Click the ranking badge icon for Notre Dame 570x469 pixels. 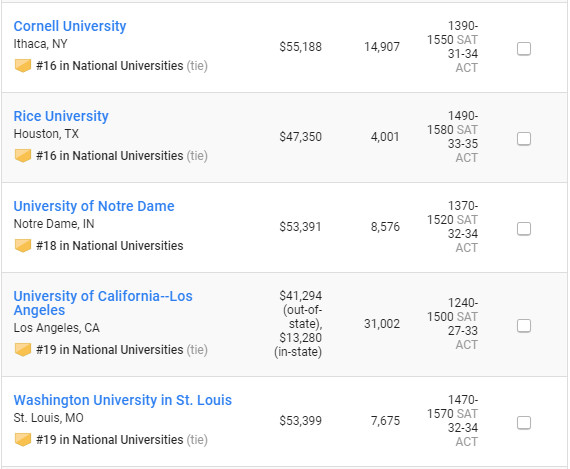(23, 246)
